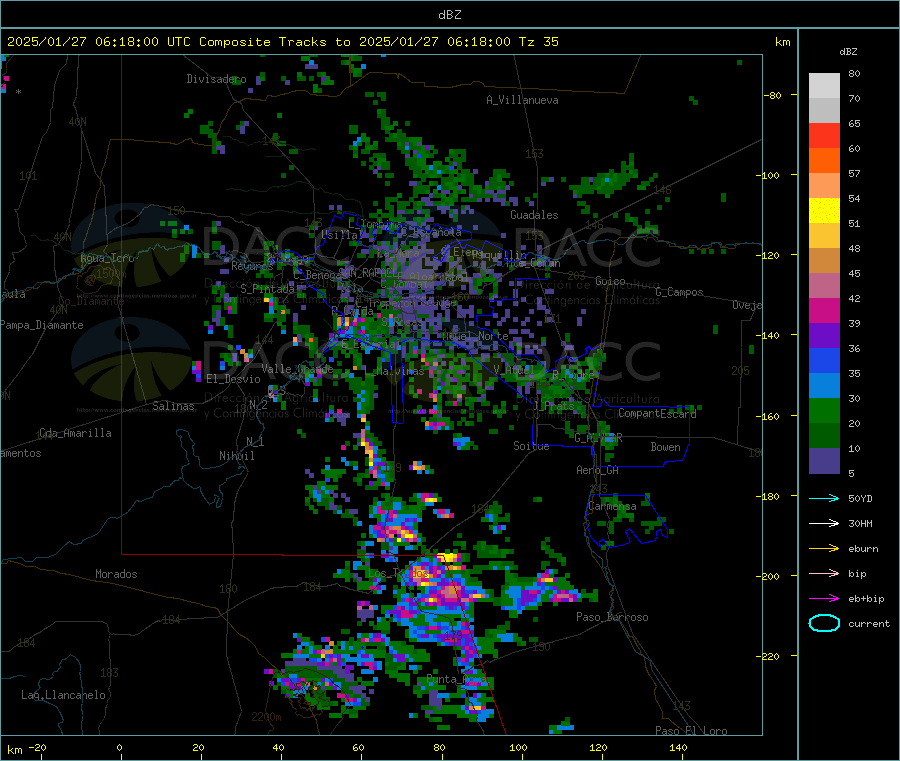Viewport: 900px width, 761px height.
Task: Click the 'Valle_Grande' map label
Action: [x=297, y=369]
